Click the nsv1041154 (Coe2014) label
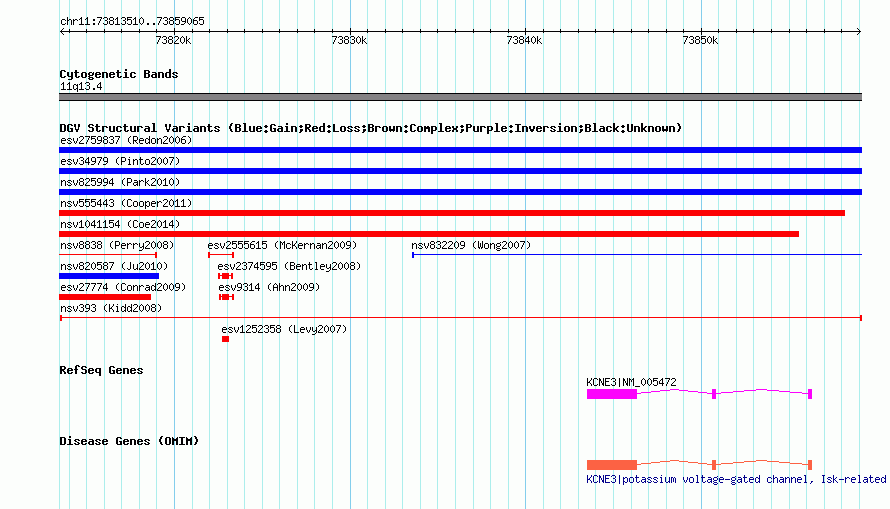Screen dimensions: 890x509 coord(120,224)
